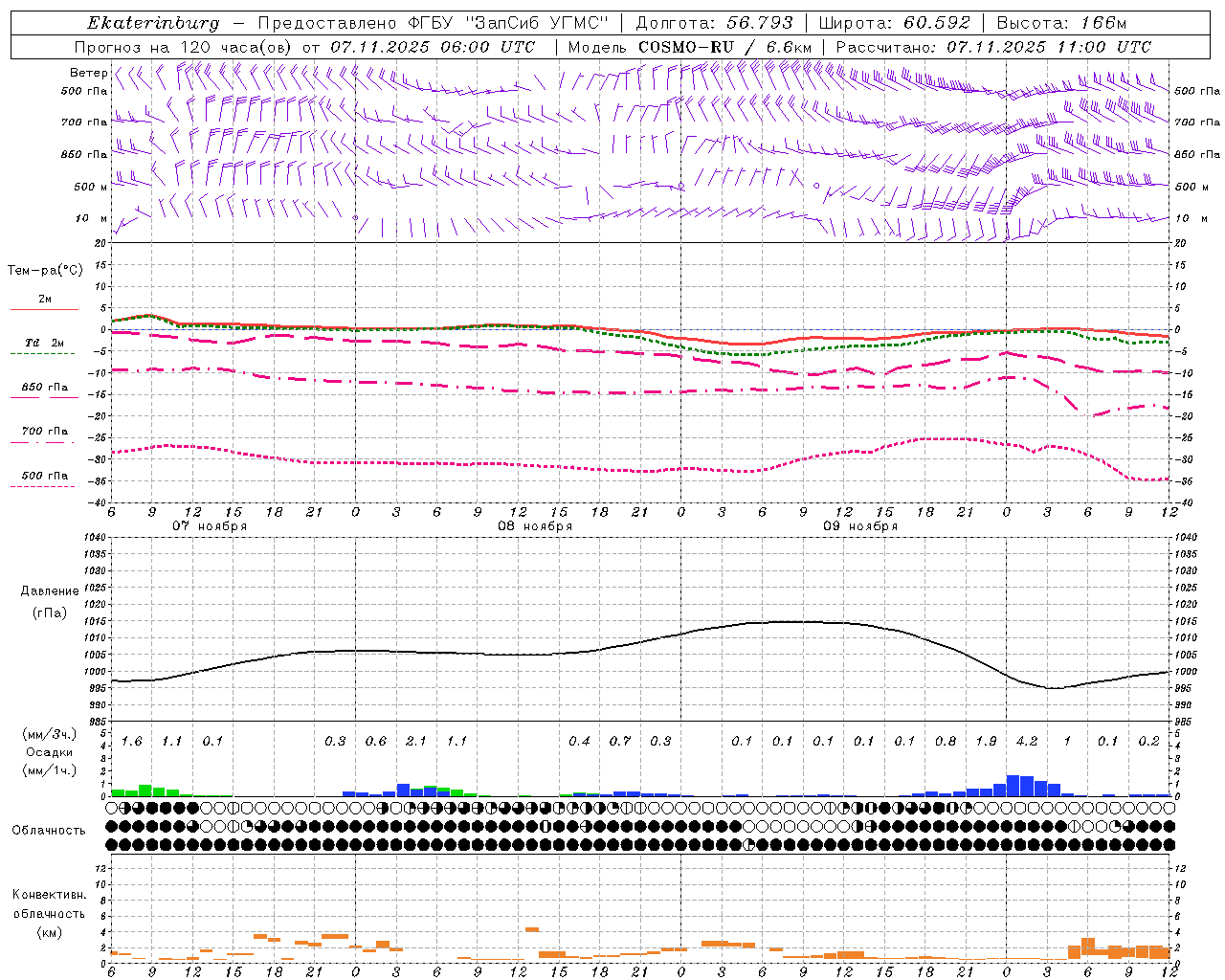Viewport: 1225px width, 980px height.
Task: Select the 'Модель COSMO-RU / 6.6км' label
Action: click(x=690, y=47)
